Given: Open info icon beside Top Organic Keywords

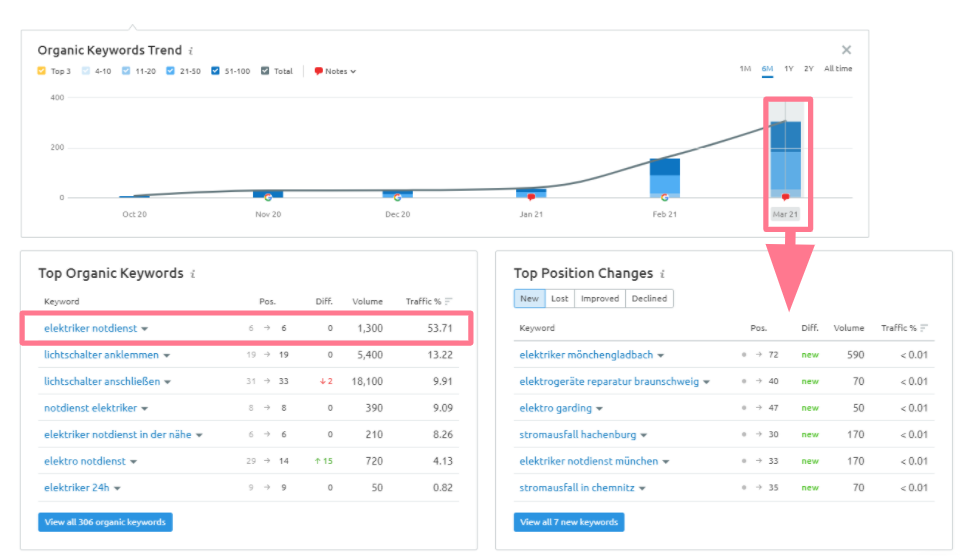Looking at the screenshot, I should [x=193, y=274].
